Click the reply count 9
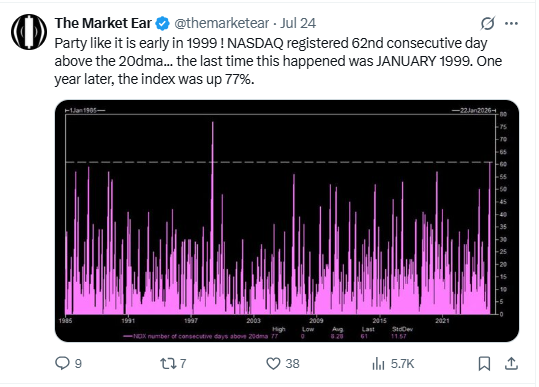The image size is (539, 387). (78, 364)
